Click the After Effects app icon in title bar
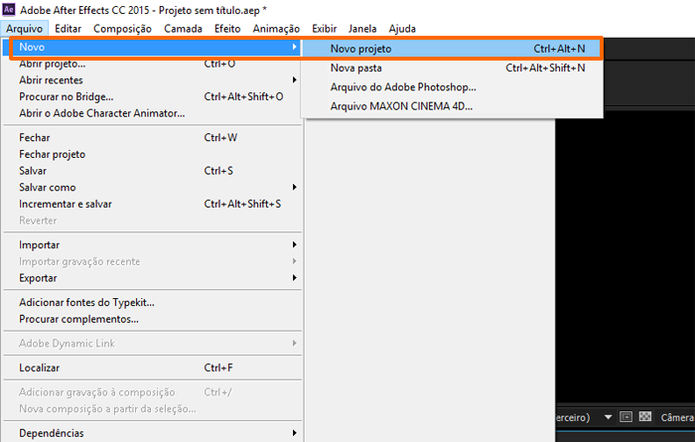 click(x=9, y=9)
